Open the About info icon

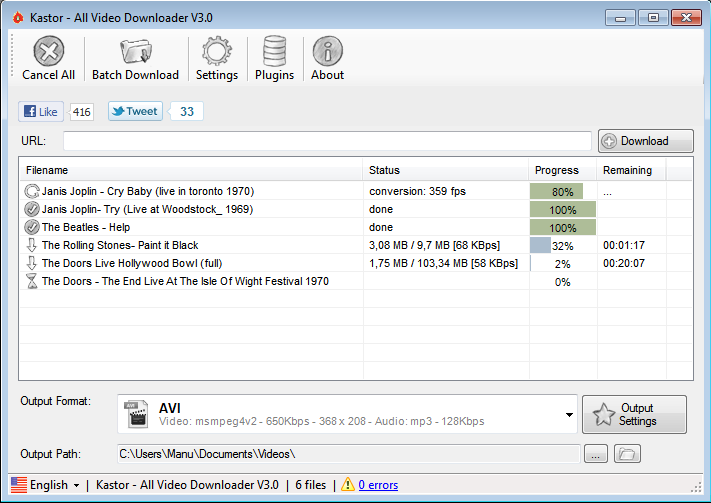coord(327,51)
